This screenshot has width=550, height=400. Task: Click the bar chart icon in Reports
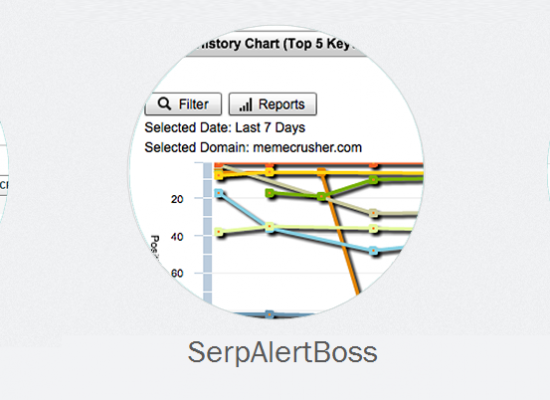[x=246, y=105]
